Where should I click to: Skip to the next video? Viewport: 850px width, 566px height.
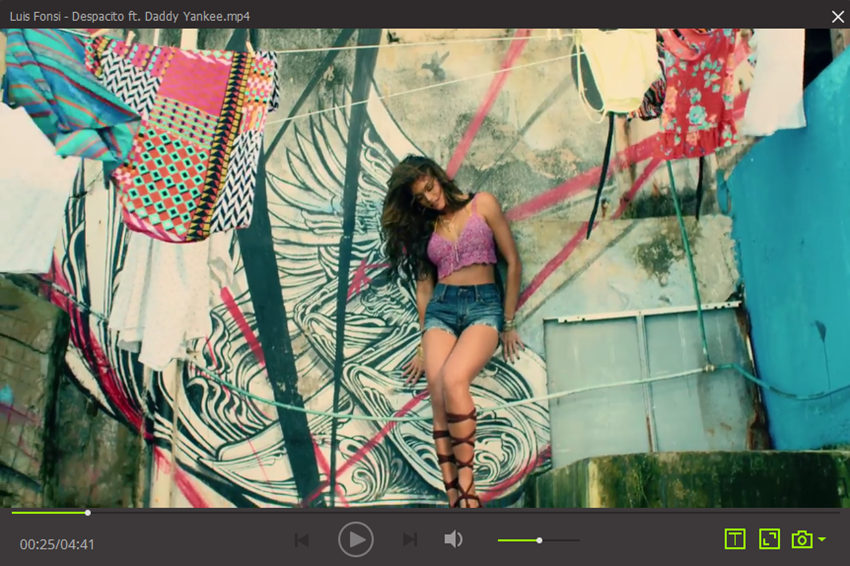pos(409,540)
